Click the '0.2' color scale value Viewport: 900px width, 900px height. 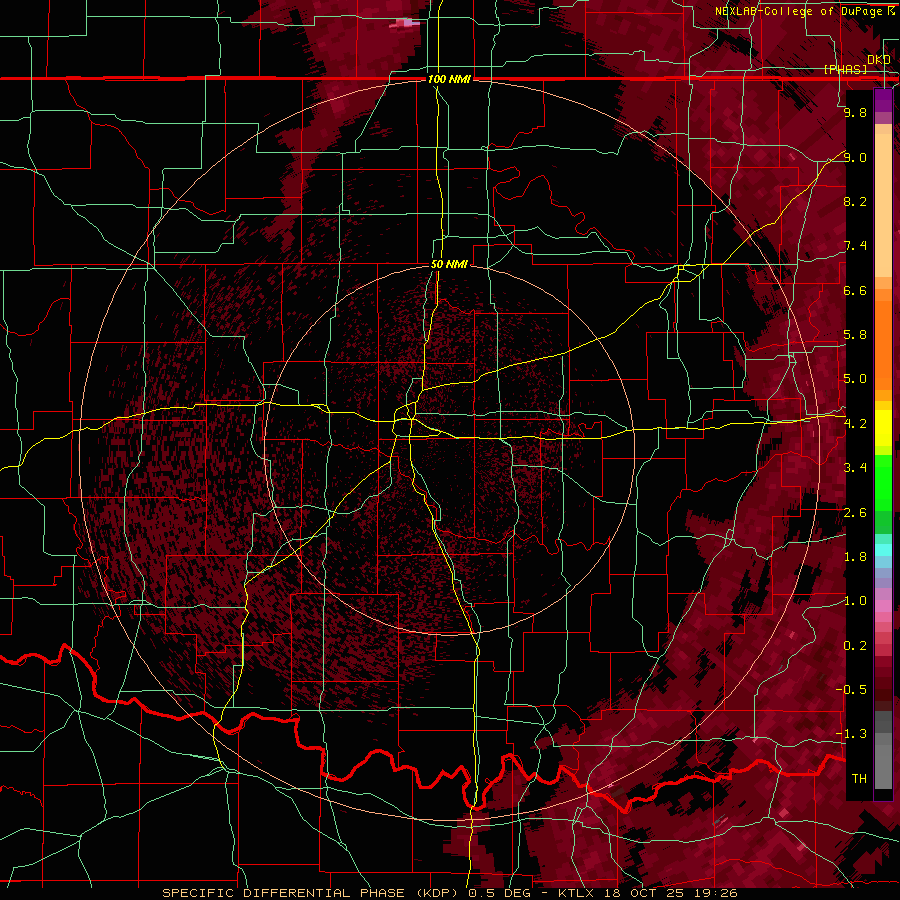(x=855, y=646)
